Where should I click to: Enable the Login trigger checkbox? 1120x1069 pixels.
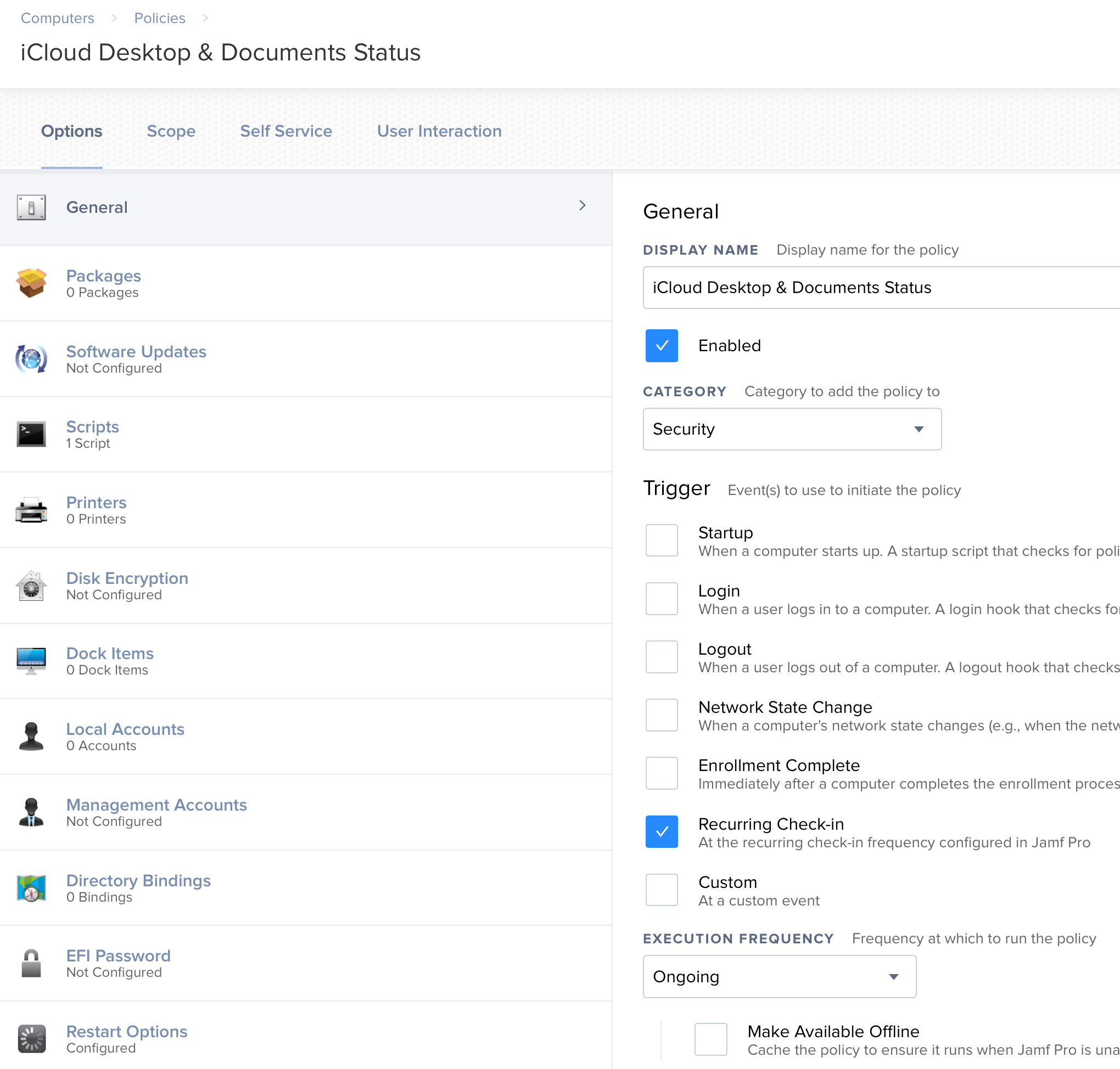pyautogui.click(x=662, y=599)
